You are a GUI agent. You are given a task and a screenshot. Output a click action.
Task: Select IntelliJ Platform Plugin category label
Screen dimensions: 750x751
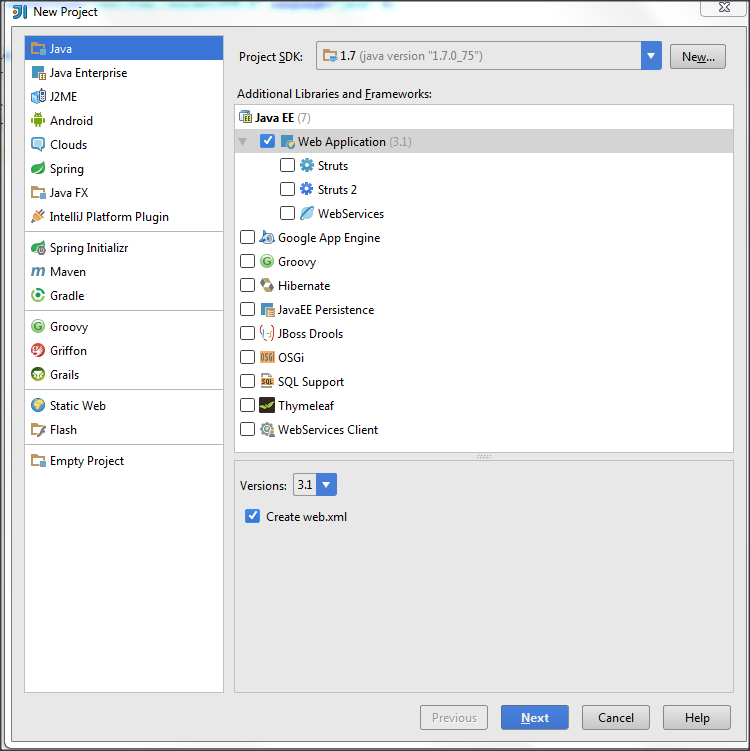pos(109,216)
